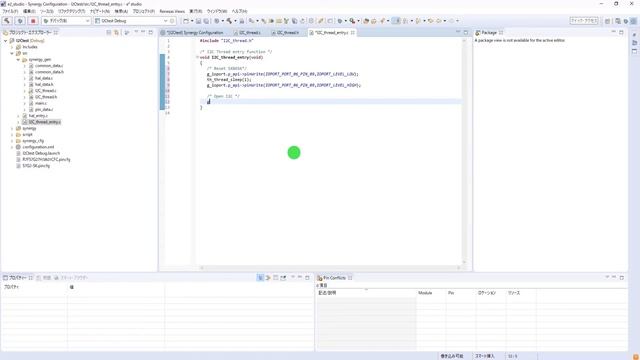Screen dimensions: 640x360
Task: Select hal_data.c in project explorer
Action: point(44,78)
